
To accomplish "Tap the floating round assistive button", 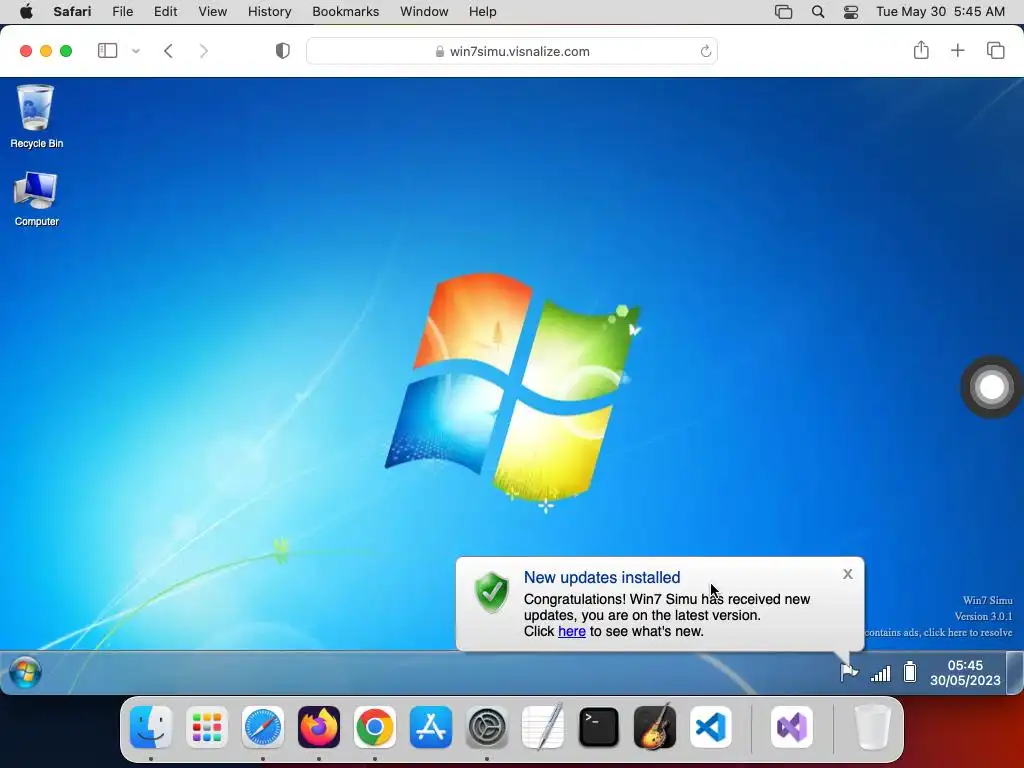I will 991,387.
